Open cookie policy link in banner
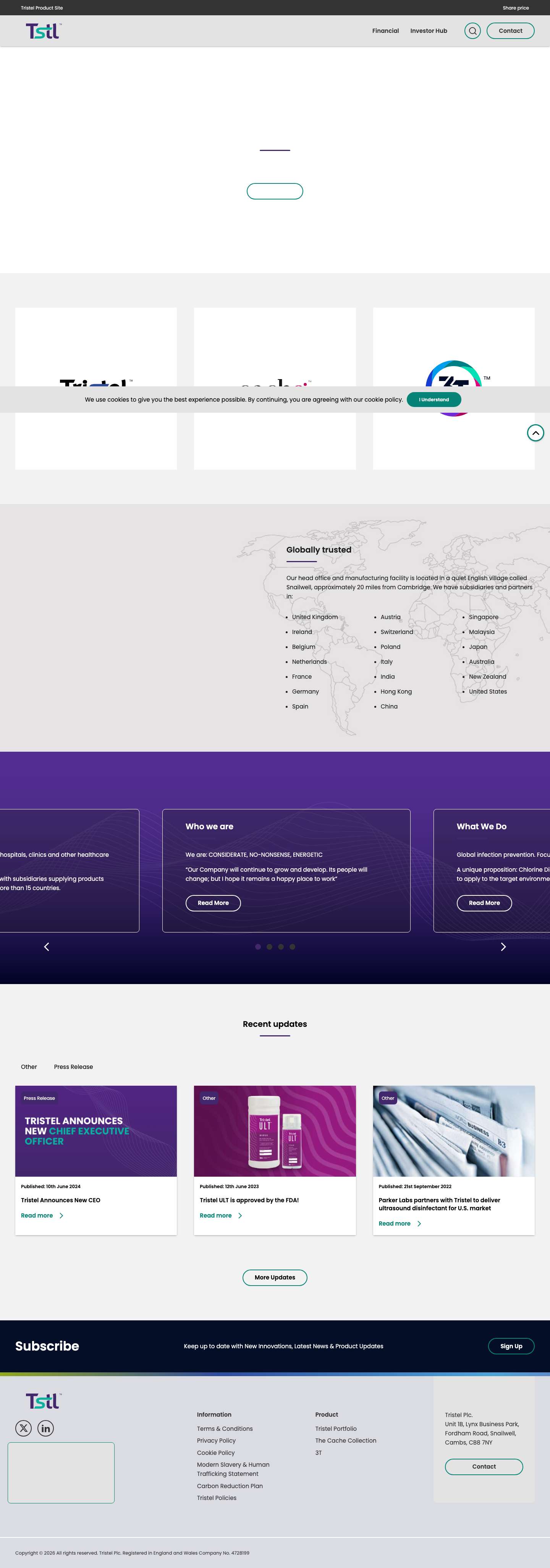 point(383,400)
